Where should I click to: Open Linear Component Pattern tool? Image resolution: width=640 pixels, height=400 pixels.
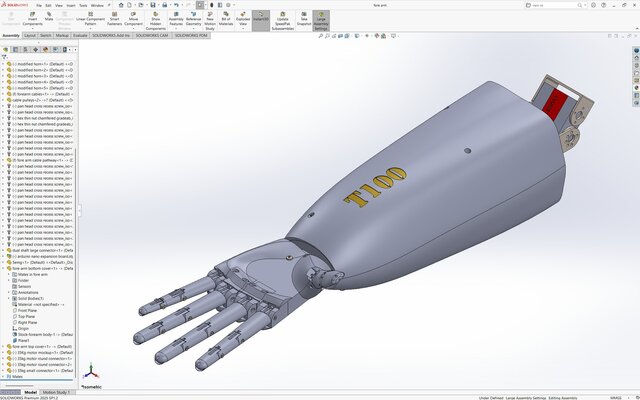coord(90,19)
